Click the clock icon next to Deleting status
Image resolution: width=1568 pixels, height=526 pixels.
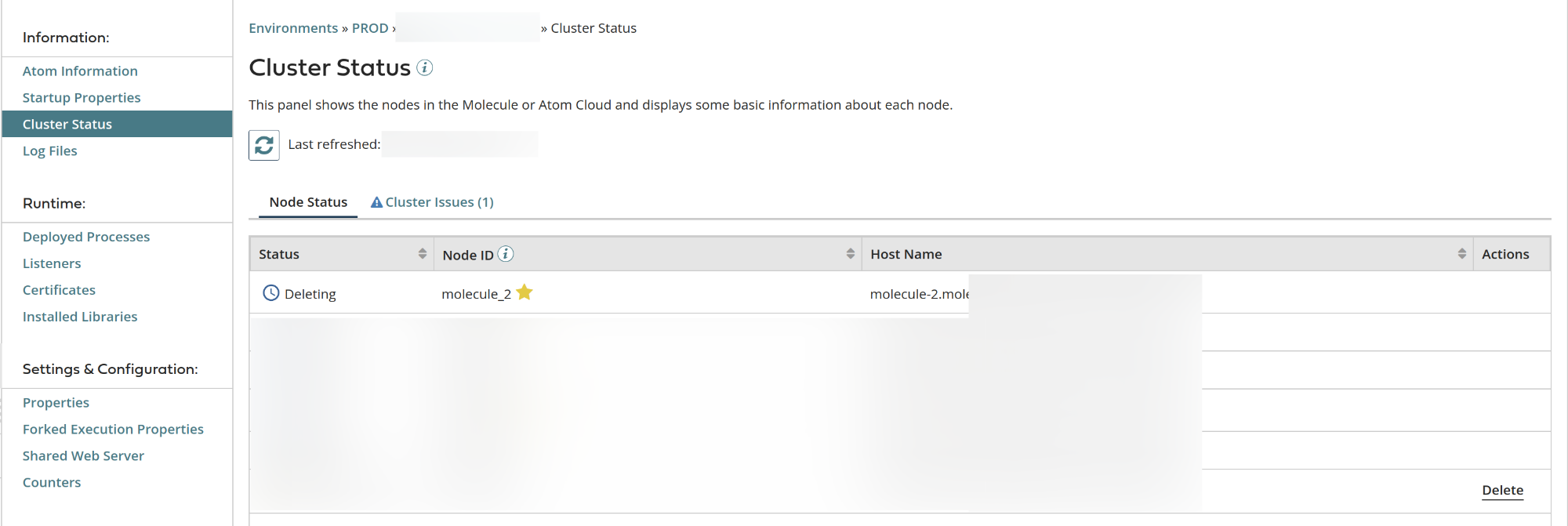(270, 292)
